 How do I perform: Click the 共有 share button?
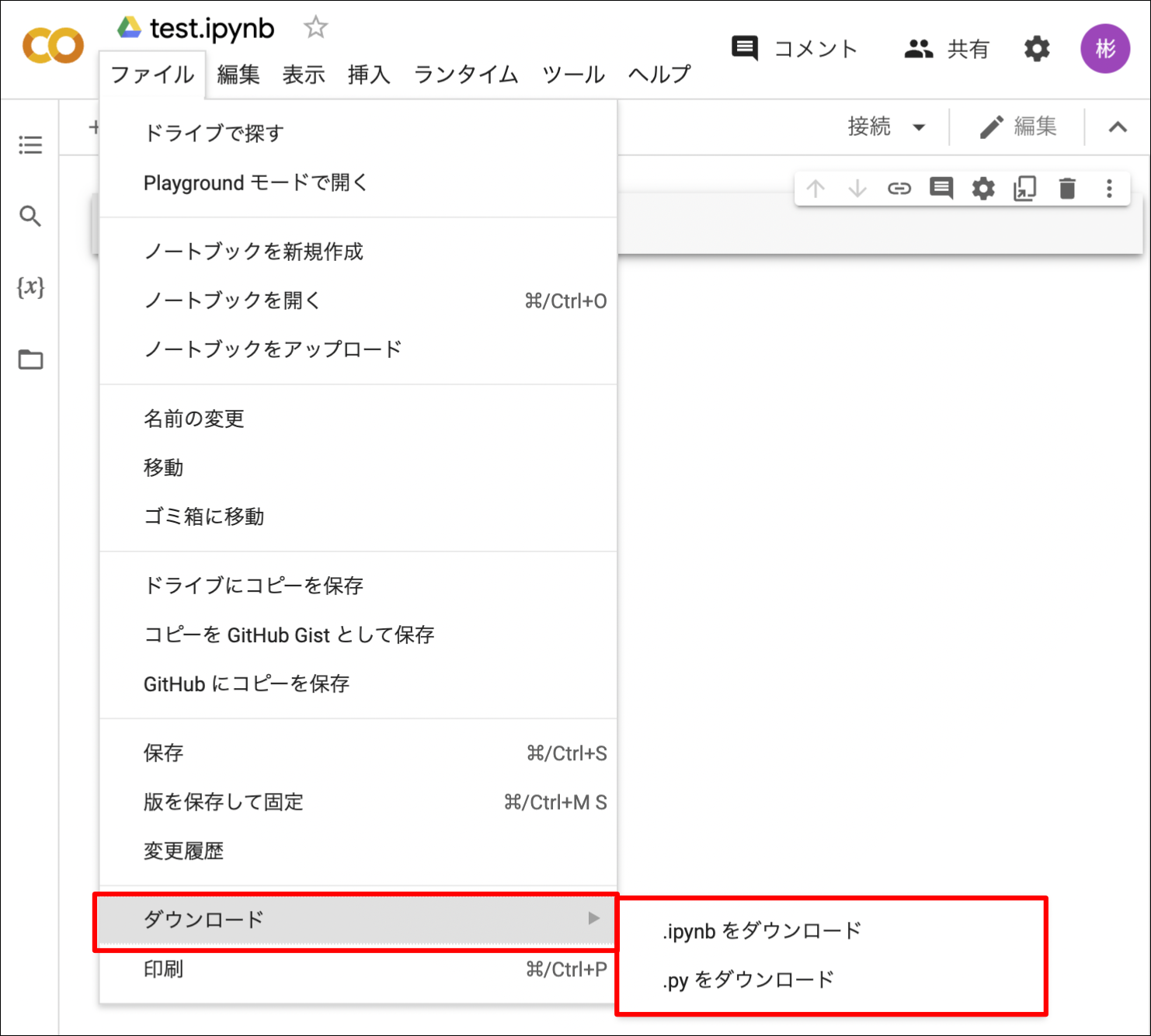click(x=947, y=49)
